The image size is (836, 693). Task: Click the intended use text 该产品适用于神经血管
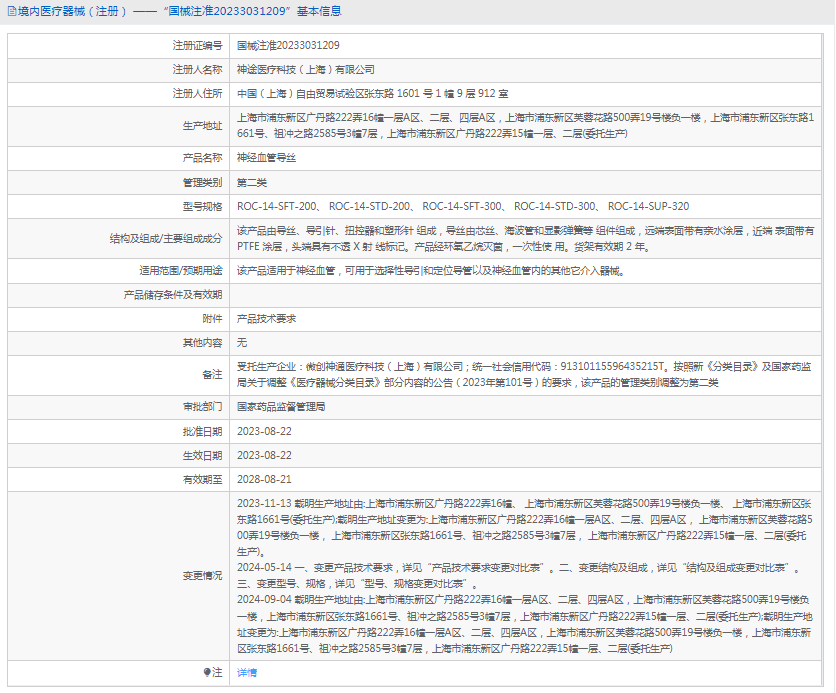(x=431, y=271)
